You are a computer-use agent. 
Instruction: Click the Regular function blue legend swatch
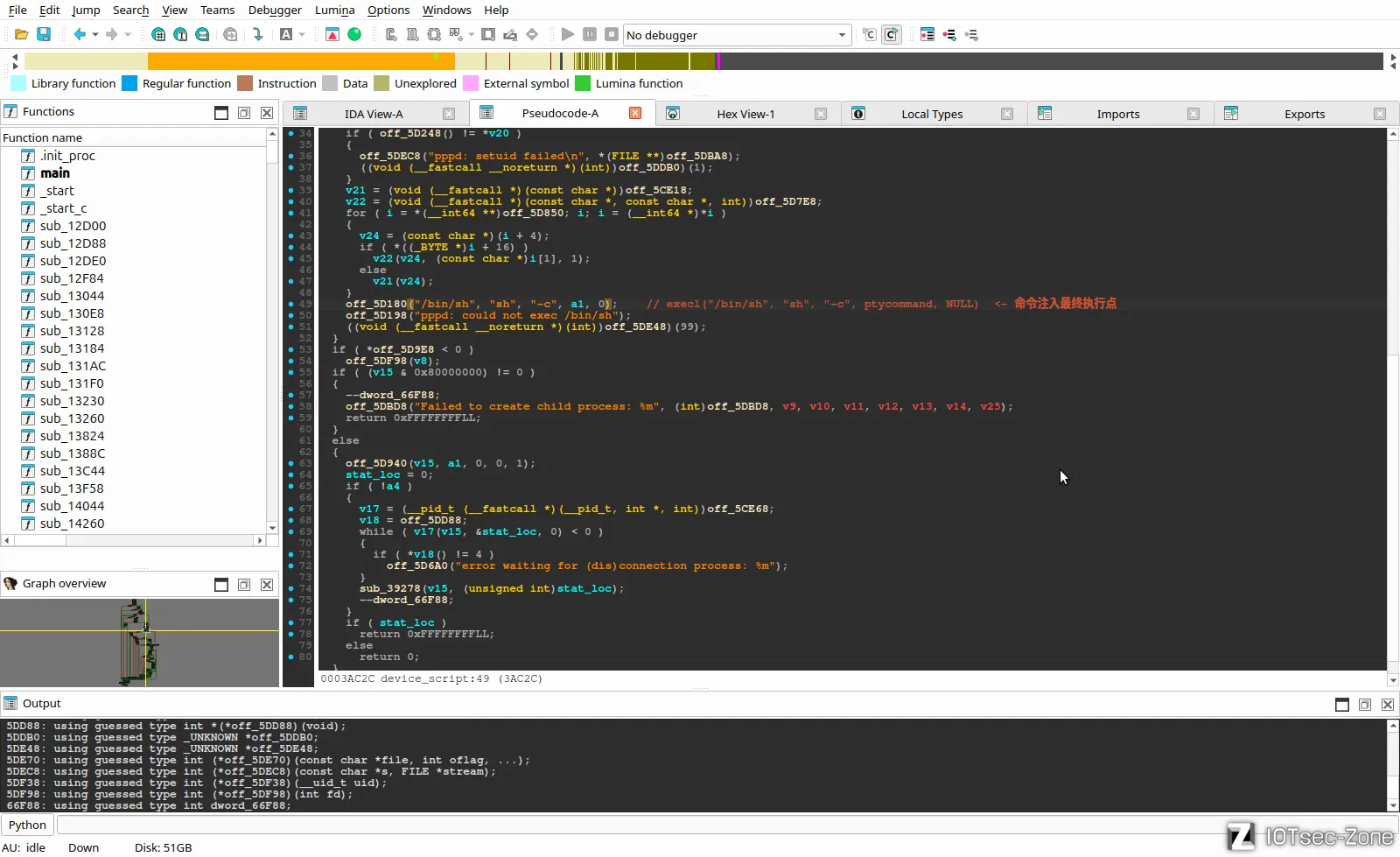[129, 83]
